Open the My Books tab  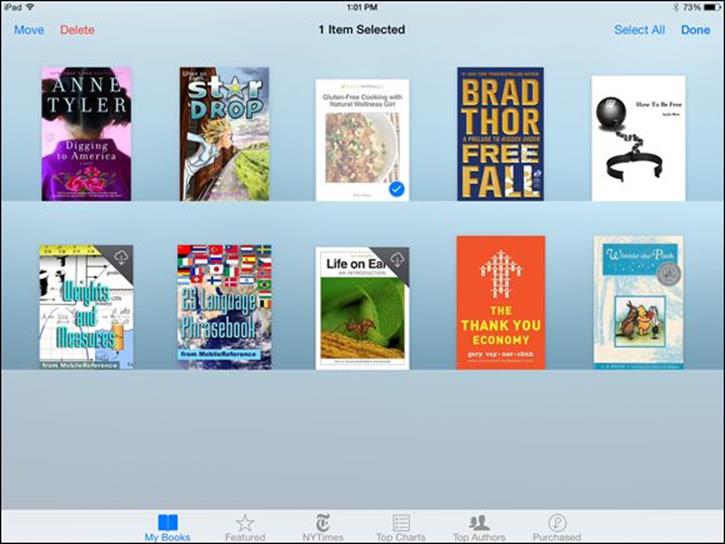pos(167,527)
